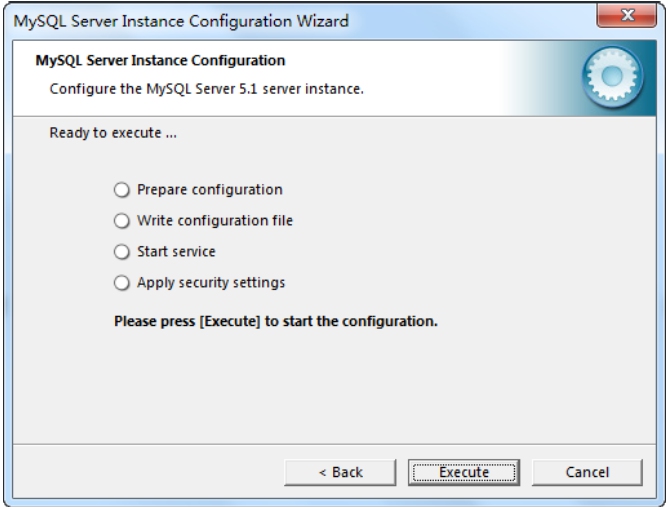Click the bold 'MySQL Server Instance Configuration' heading

(x=160, y=60)
